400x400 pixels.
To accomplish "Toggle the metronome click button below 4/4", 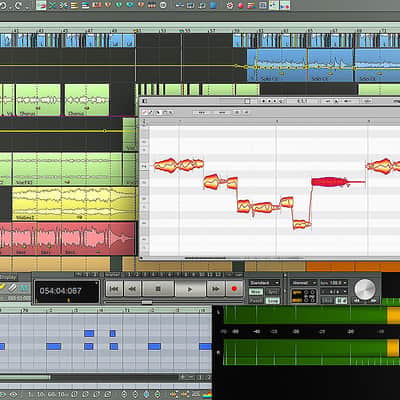I will pos(340,301).
